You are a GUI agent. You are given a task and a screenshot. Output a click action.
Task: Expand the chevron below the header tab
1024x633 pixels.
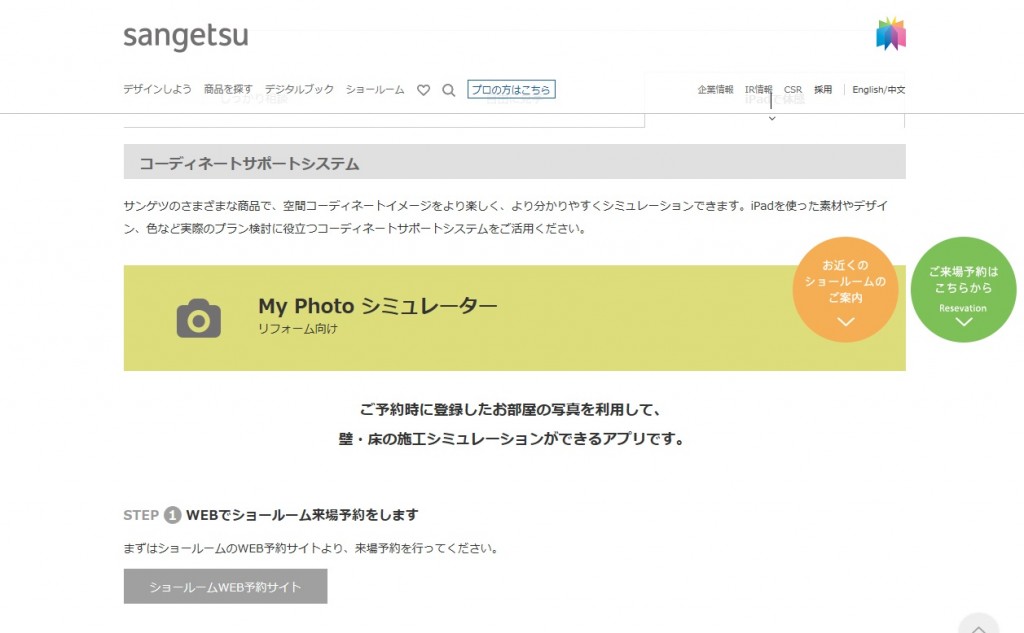pos(772,118)
